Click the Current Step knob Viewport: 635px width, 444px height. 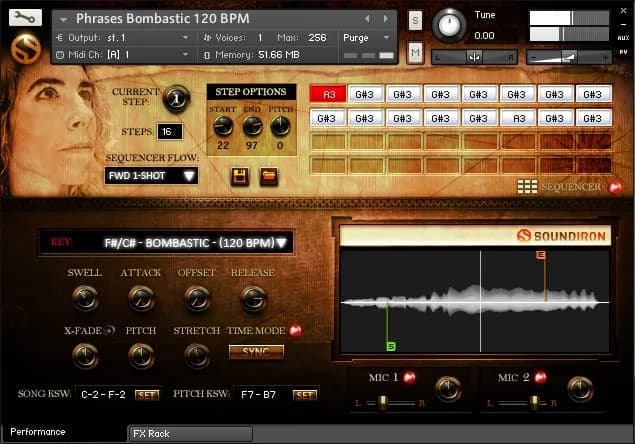[x=177, y=98]
